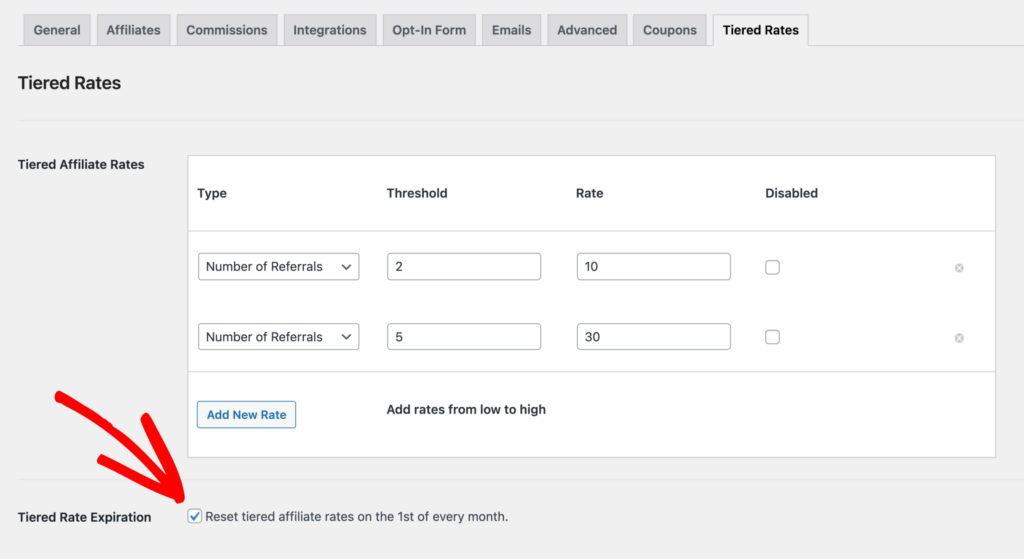Click the Threshold column header
This screenshot has height=559, width=1024.
click(417, 193)
